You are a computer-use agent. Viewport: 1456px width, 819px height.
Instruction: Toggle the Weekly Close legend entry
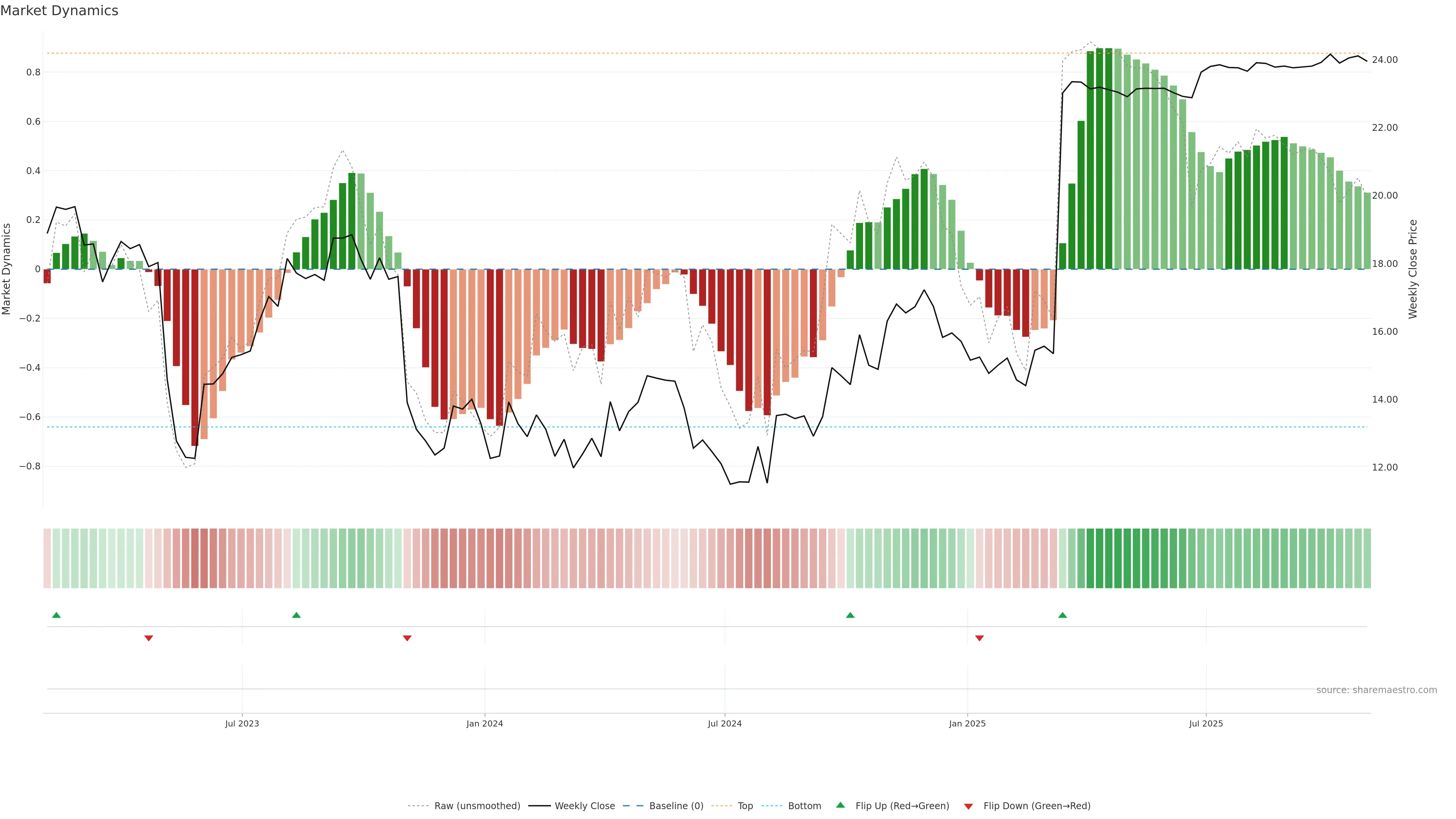coord(584,806)
